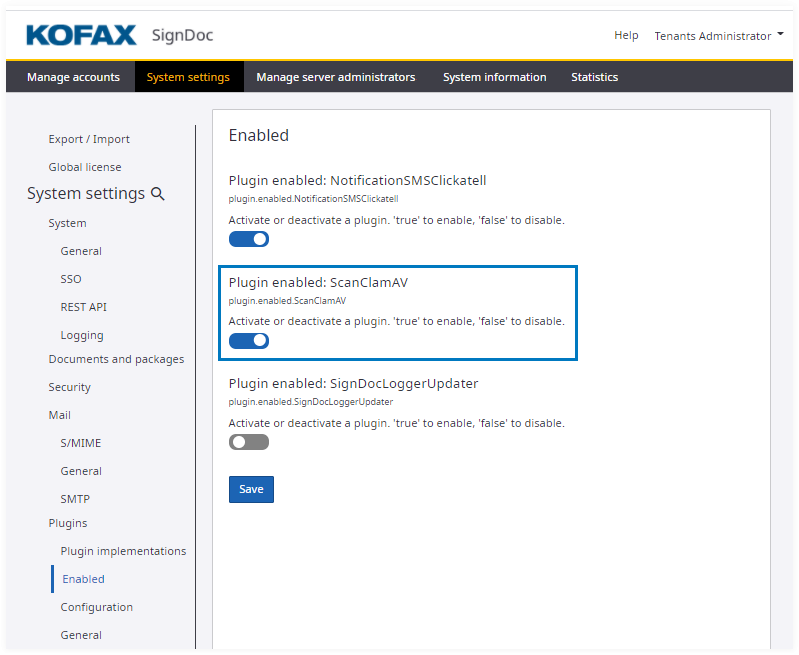Open Export / Import in sidebar
This screenshot has height=655, width=799.
[89, 139]
